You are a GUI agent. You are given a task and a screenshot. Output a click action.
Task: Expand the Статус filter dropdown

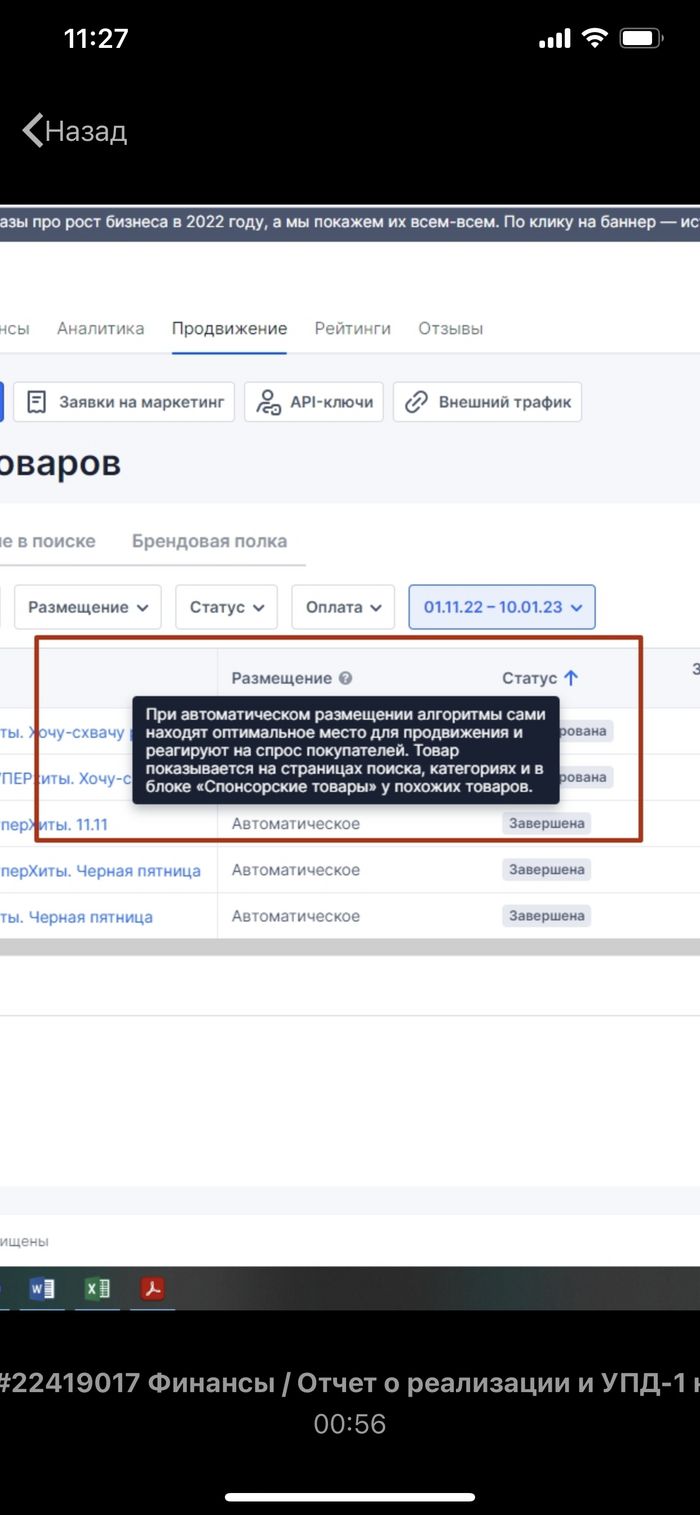click(226, 607)
